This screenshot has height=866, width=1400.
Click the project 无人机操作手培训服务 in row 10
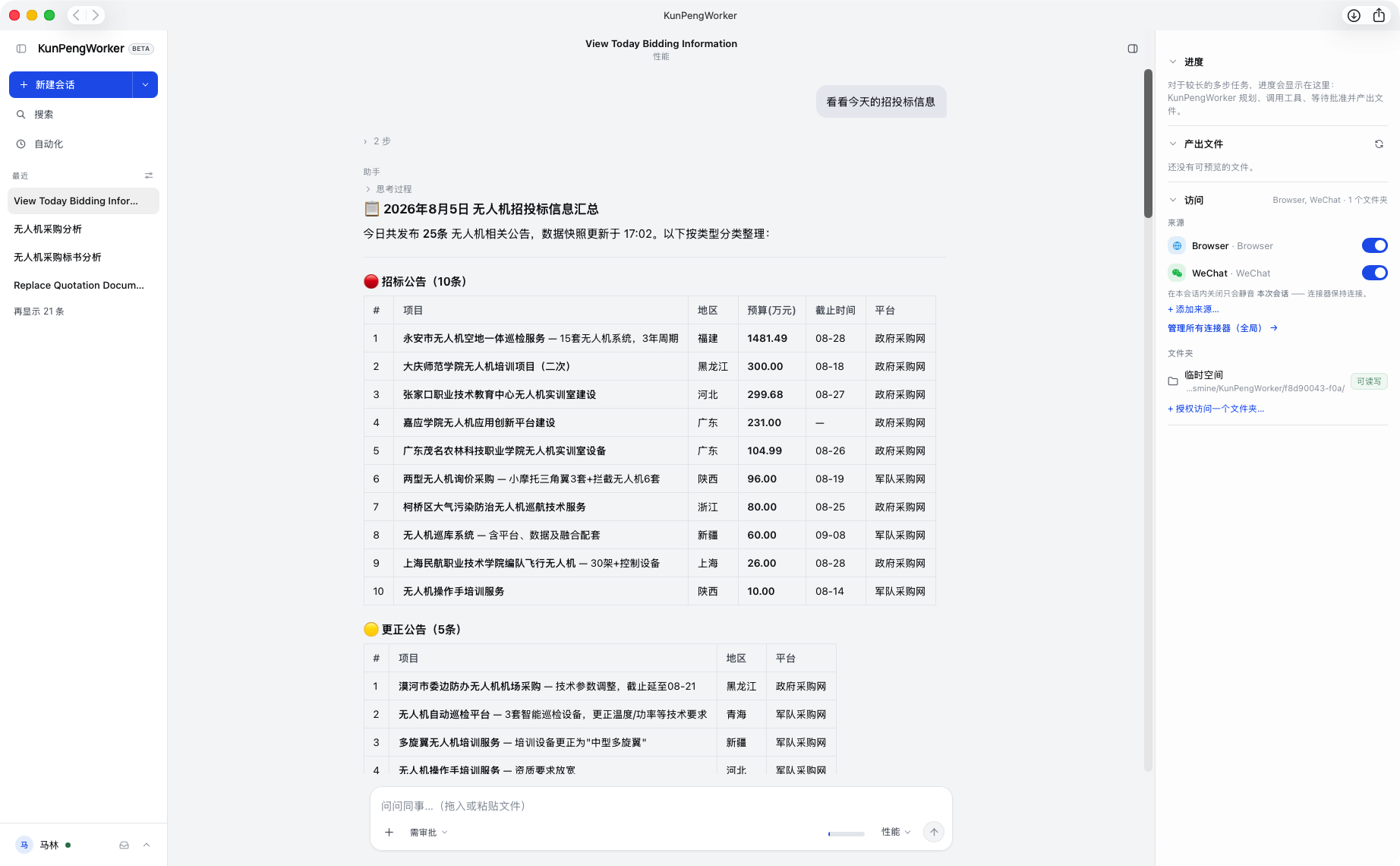(x=454, y=592)
